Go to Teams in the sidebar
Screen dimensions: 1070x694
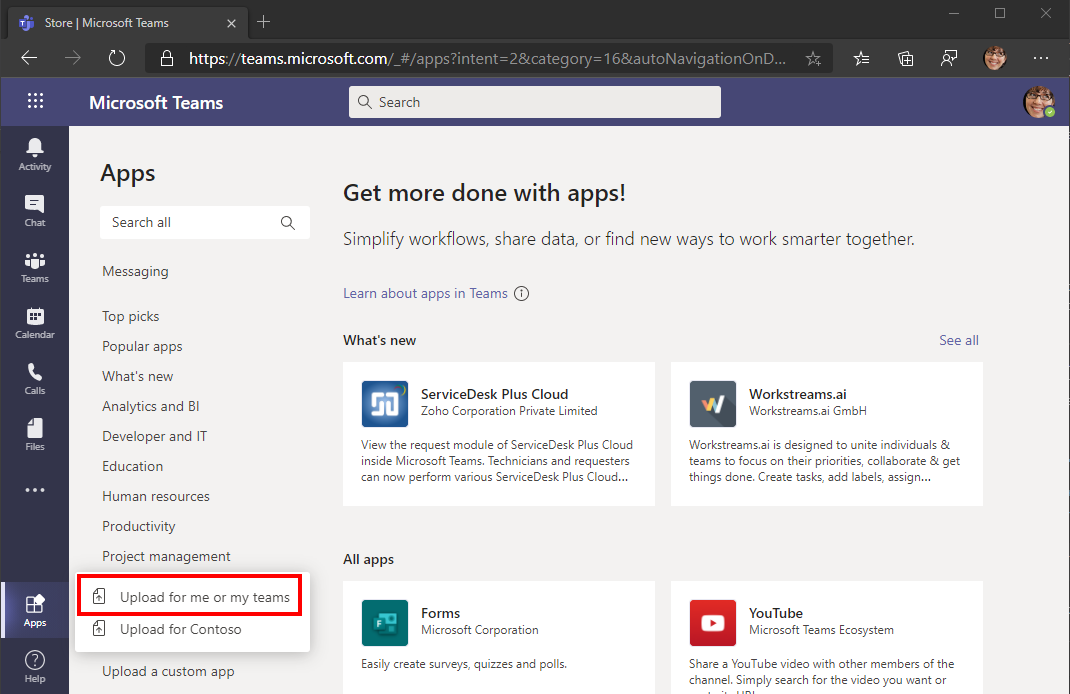coord(35,267)
